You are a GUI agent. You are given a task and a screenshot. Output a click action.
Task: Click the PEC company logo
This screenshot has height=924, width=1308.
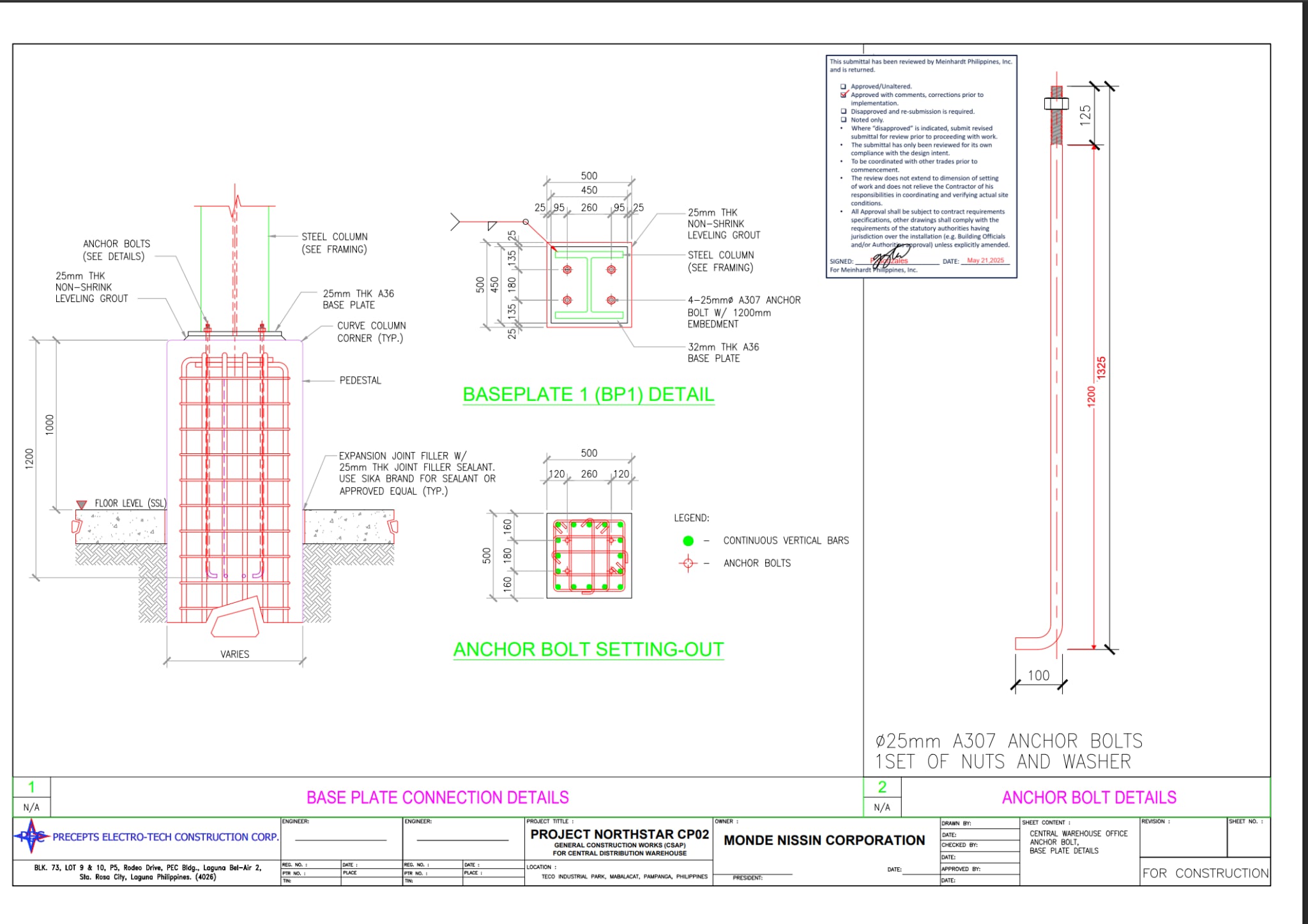31,836
